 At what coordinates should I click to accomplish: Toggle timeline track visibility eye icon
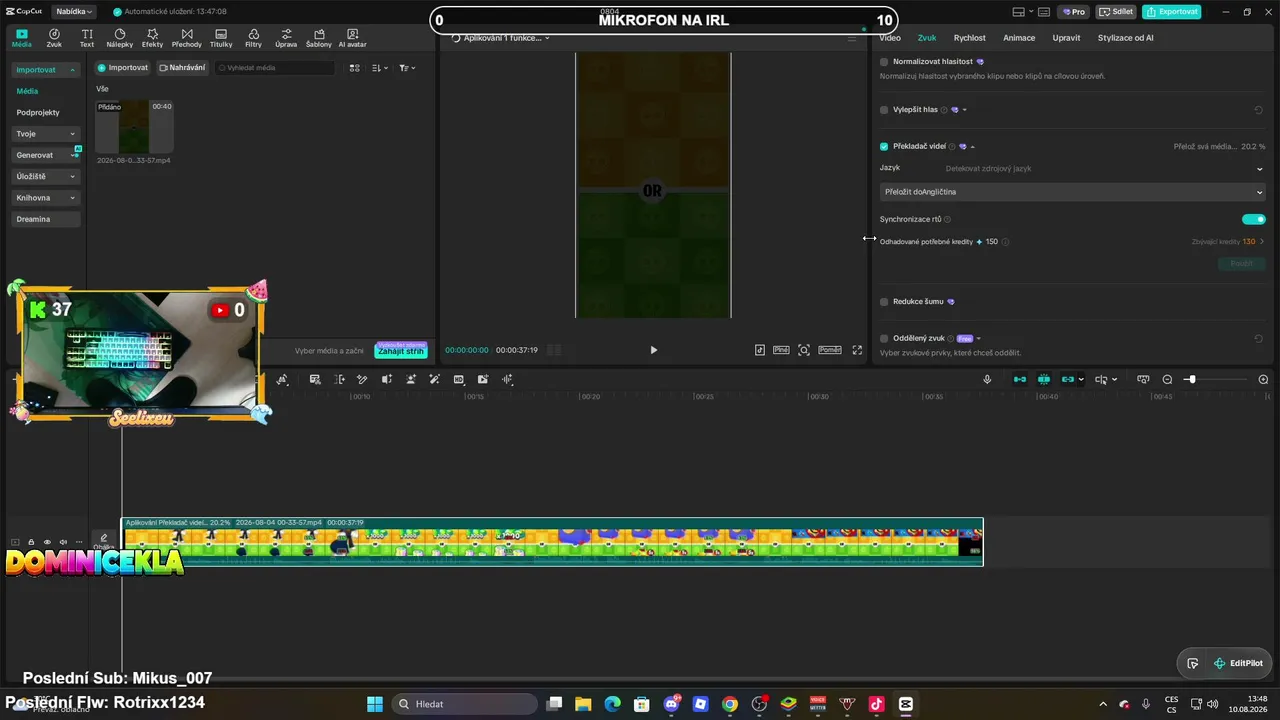47,542
